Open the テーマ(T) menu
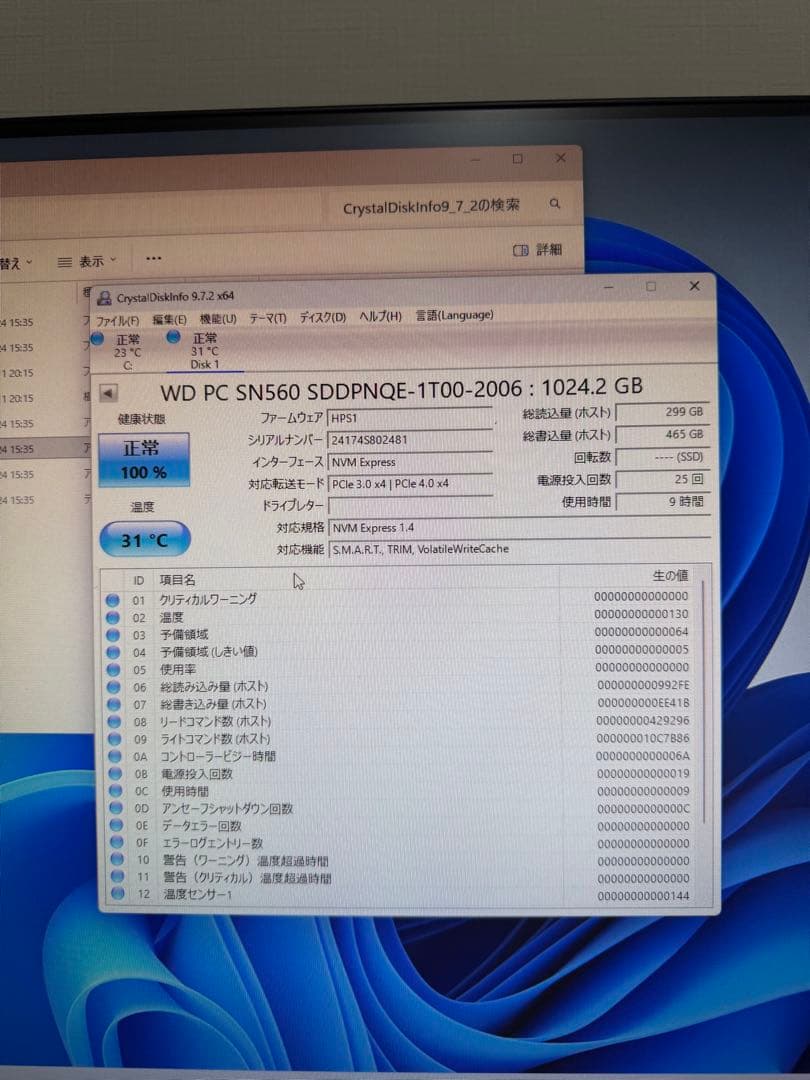Image resolution: width=810 pixels, height=1080 pixels. [267, 318]
